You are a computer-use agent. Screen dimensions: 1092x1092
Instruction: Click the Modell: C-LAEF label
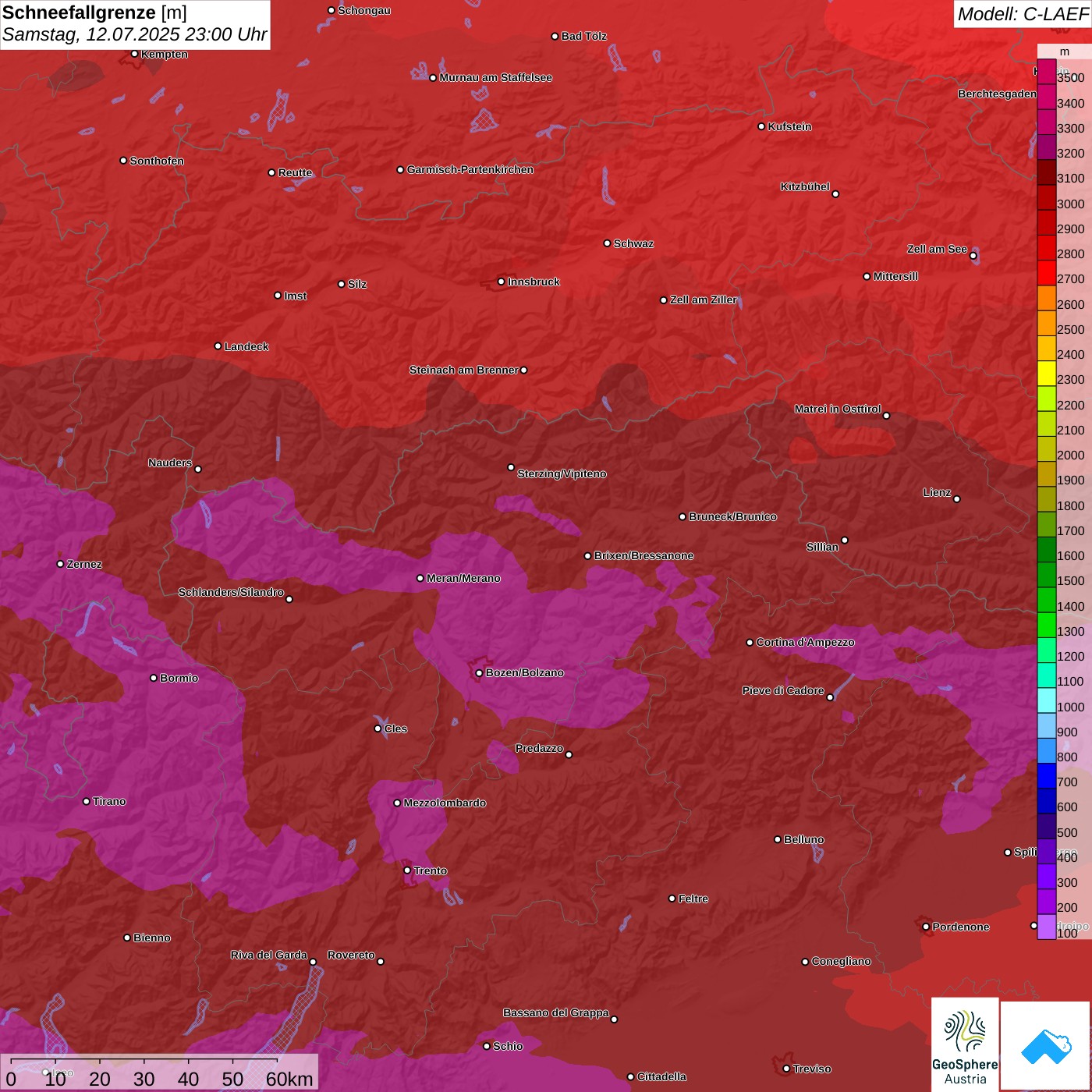tap(1022, 13)
